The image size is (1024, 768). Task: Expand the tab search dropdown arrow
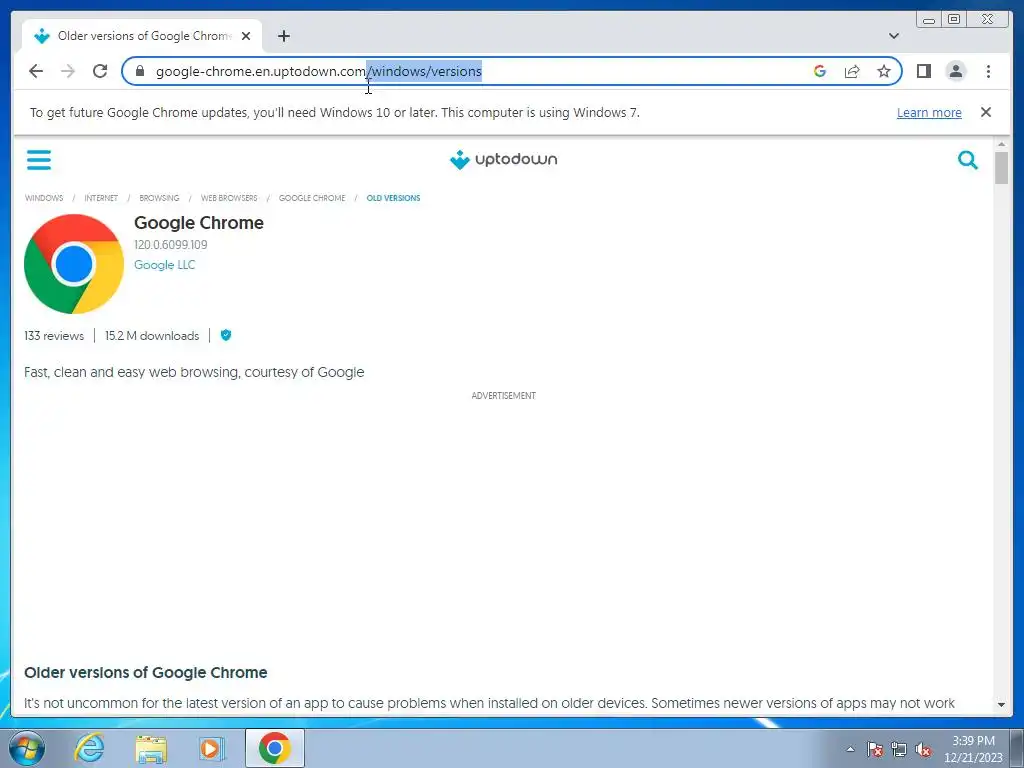click(x=893, y=36)
